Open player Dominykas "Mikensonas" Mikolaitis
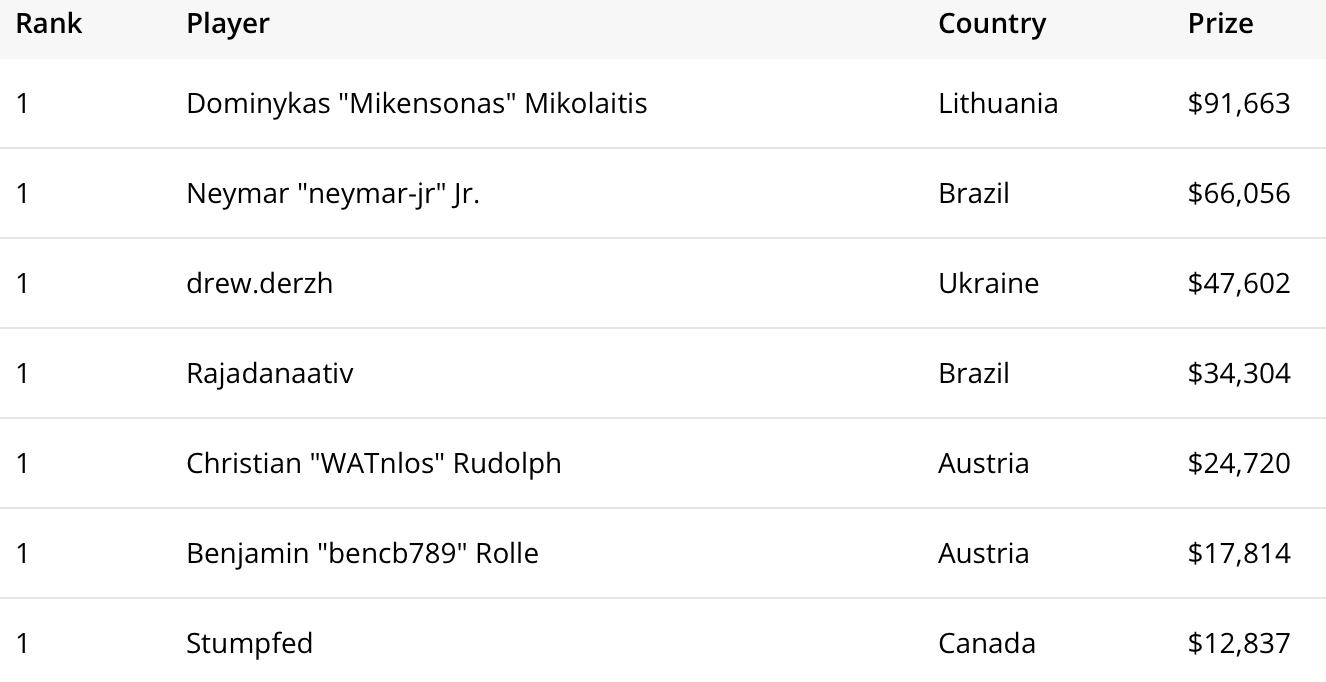Screen dimensions: 1326x682 coord(416,103)
